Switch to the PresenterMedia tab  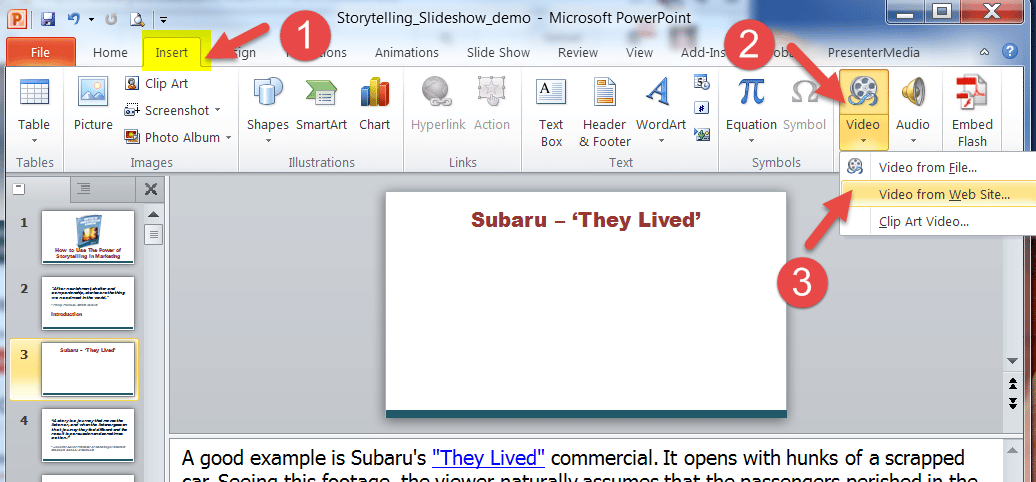tap(873, 53)
